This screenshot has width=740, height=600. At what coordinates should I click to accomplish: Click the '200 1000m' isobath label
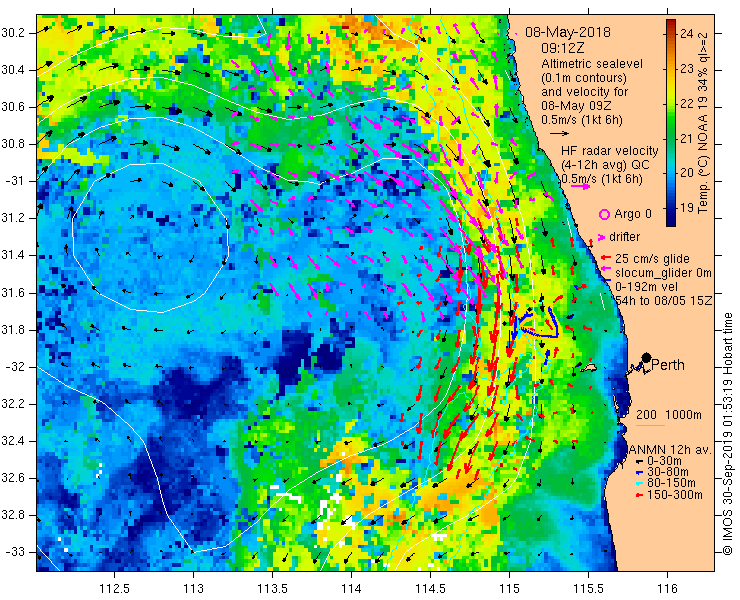point(669,415)
